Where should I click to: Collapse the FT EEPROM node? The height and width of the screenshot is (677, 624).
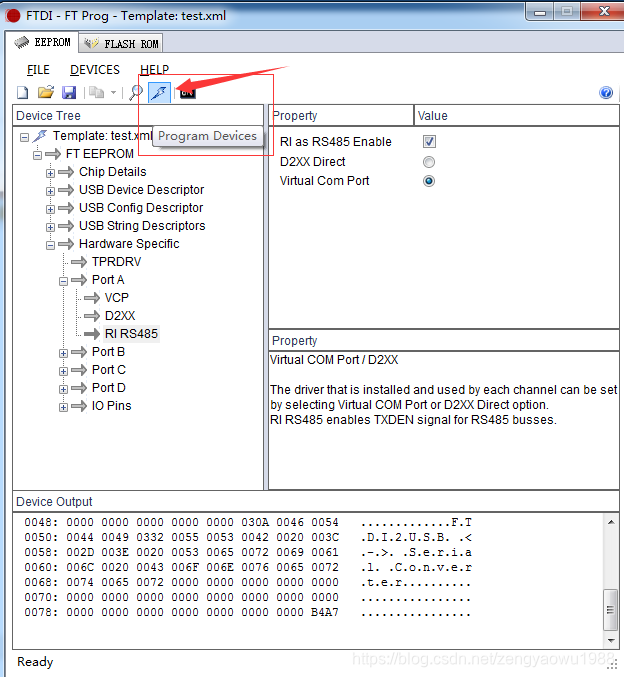click(38, 155)
